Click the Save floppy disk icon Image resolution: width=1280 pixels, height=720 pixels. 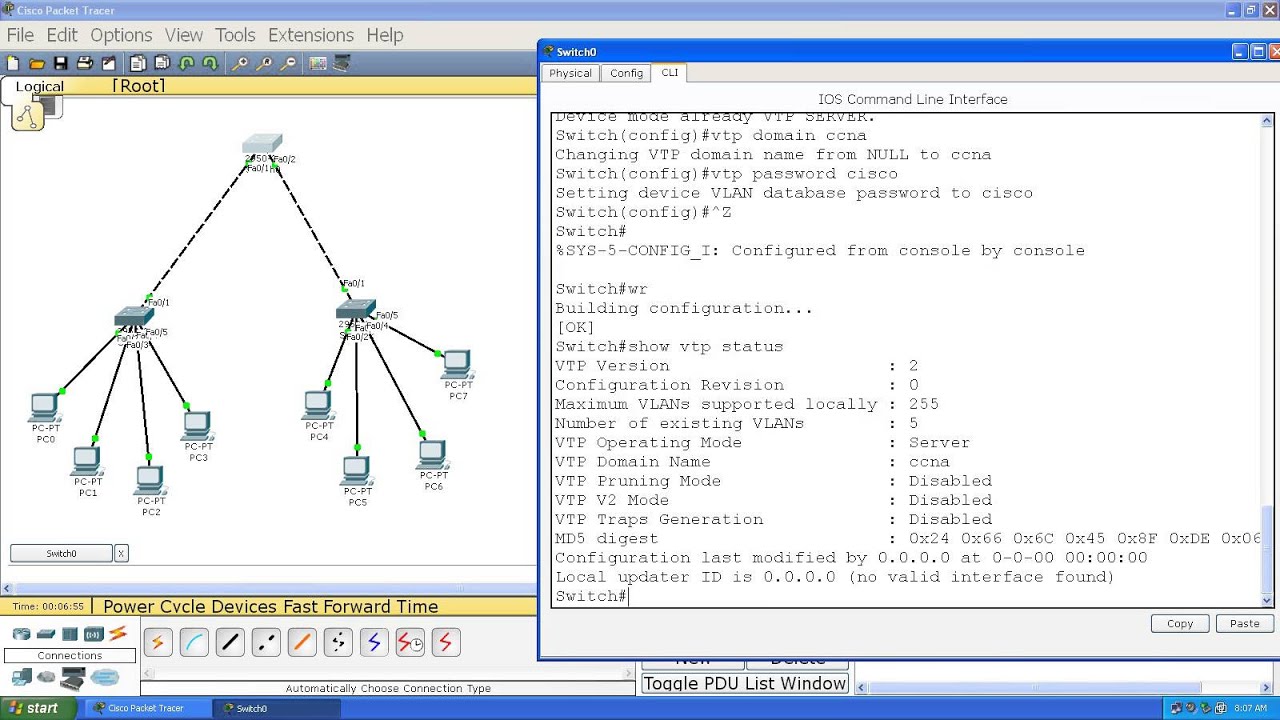pos(60,63)
